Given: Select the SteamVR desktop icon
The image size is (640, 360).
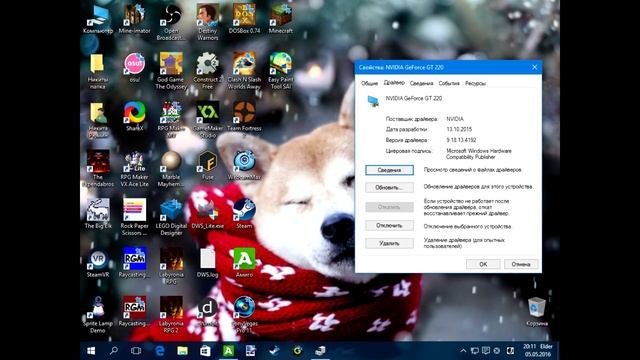Looking at the screenshot, I should (98, 262).
